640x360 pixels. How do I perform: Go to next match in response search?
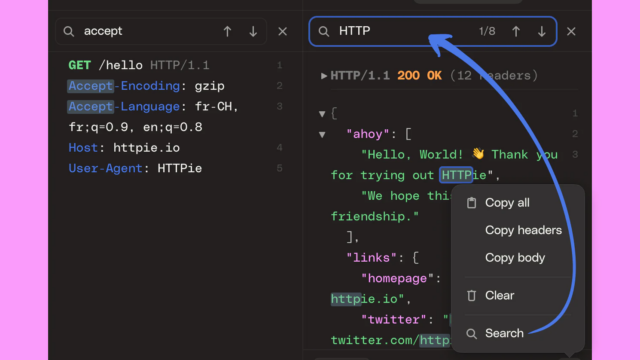click(x=542, y=31)
